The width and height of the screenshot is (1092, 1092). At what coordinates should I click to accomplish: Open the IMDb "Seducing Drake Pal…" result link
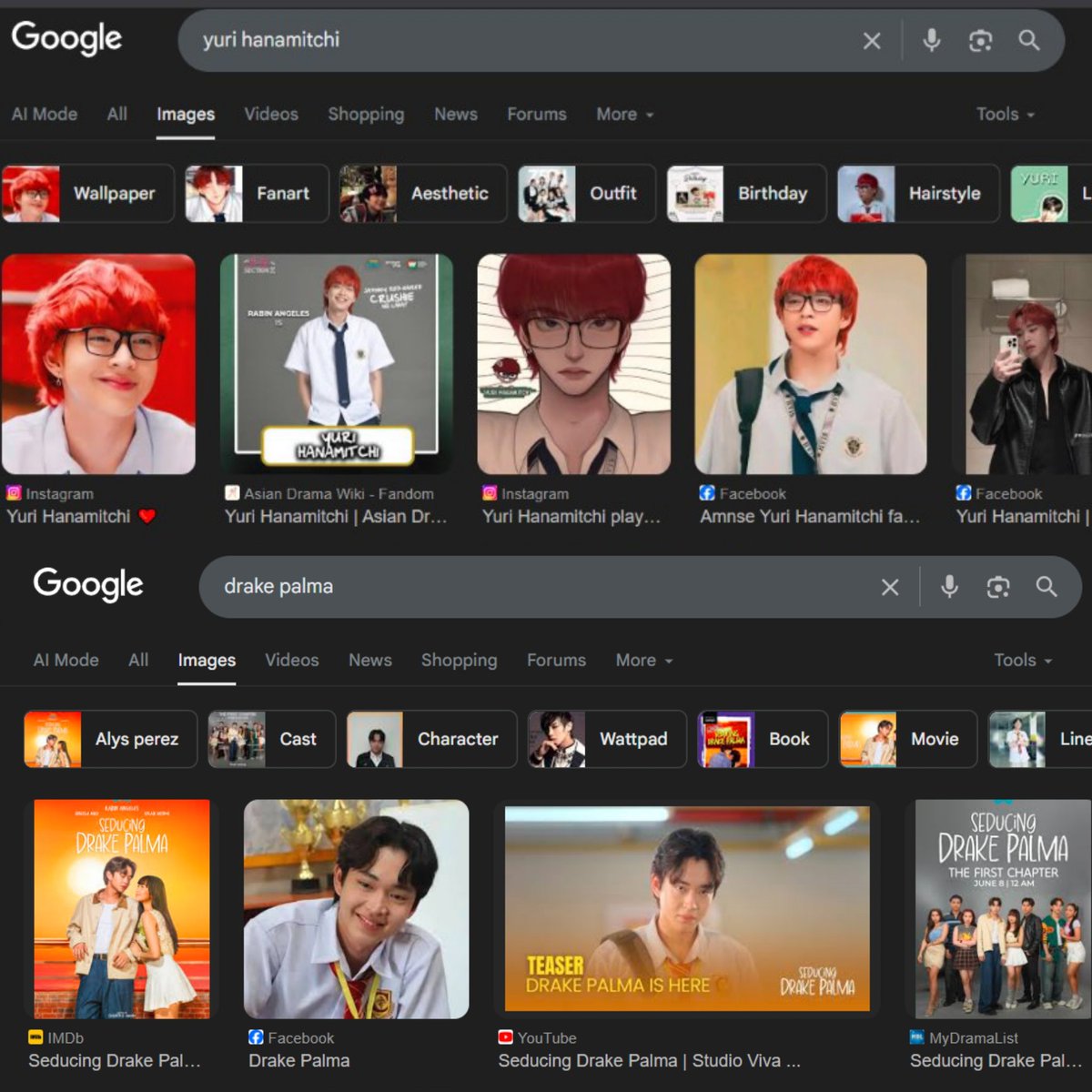pos(115,1050)
